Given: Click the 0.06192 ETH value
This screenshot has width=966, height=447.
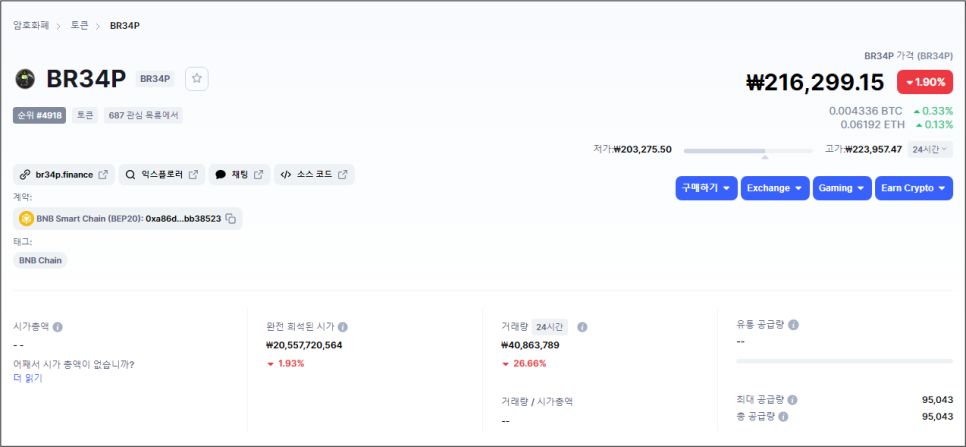Looking at the screenshot, I should [872, 125].
